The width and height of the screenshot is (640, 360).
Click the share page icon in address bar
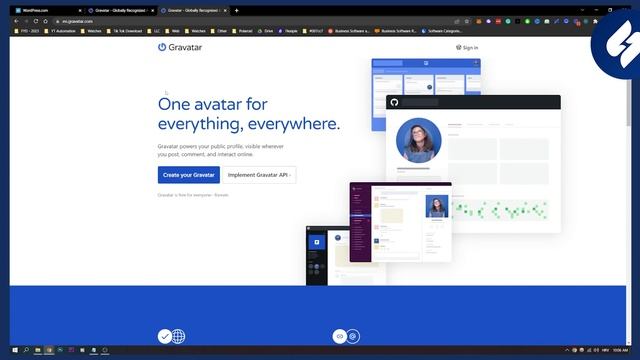coord(457,21)
